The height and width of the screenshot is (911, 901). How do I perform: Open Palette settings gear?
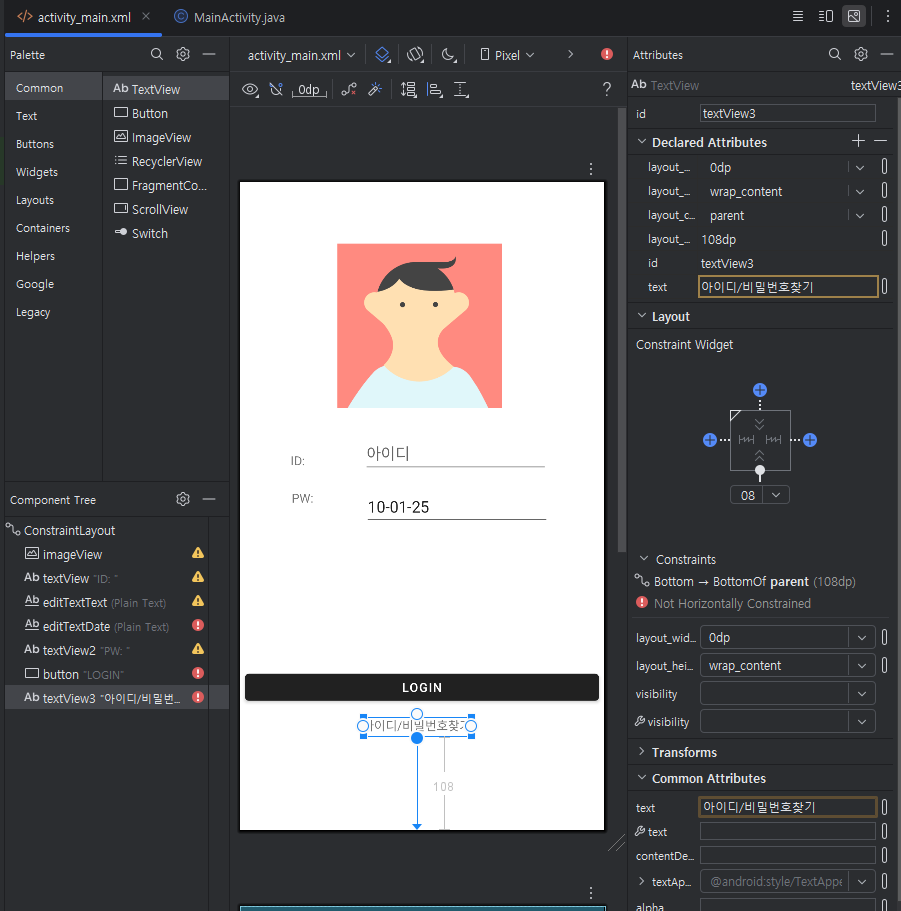coord(183,54)
